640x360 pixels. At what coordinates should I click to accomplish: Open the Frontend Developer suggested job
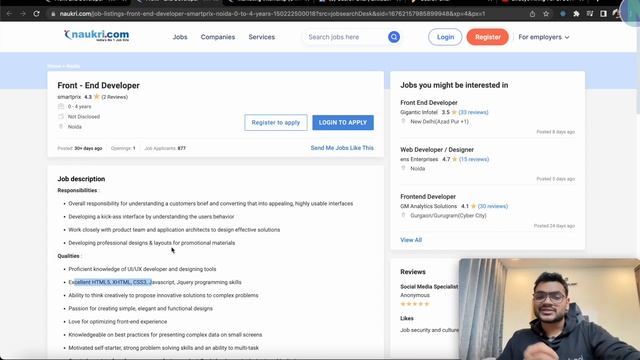click(x=428, y=196)
